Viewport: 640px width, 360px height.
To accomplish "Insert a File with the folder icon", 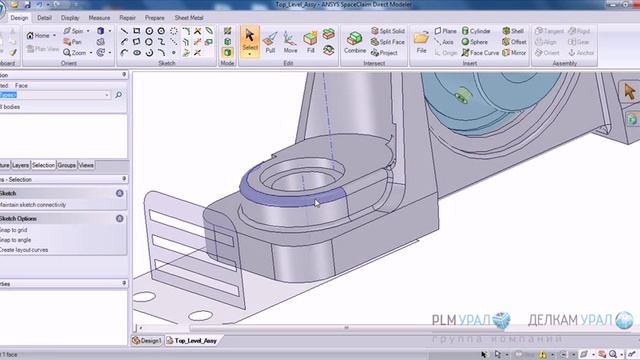I will 421,42.
